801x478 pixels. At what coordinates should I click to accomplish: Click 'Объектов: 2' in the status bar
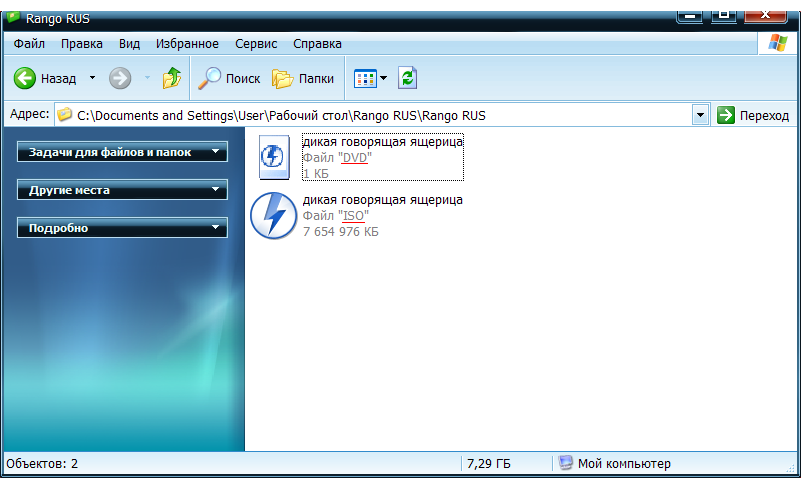[42, 464]
